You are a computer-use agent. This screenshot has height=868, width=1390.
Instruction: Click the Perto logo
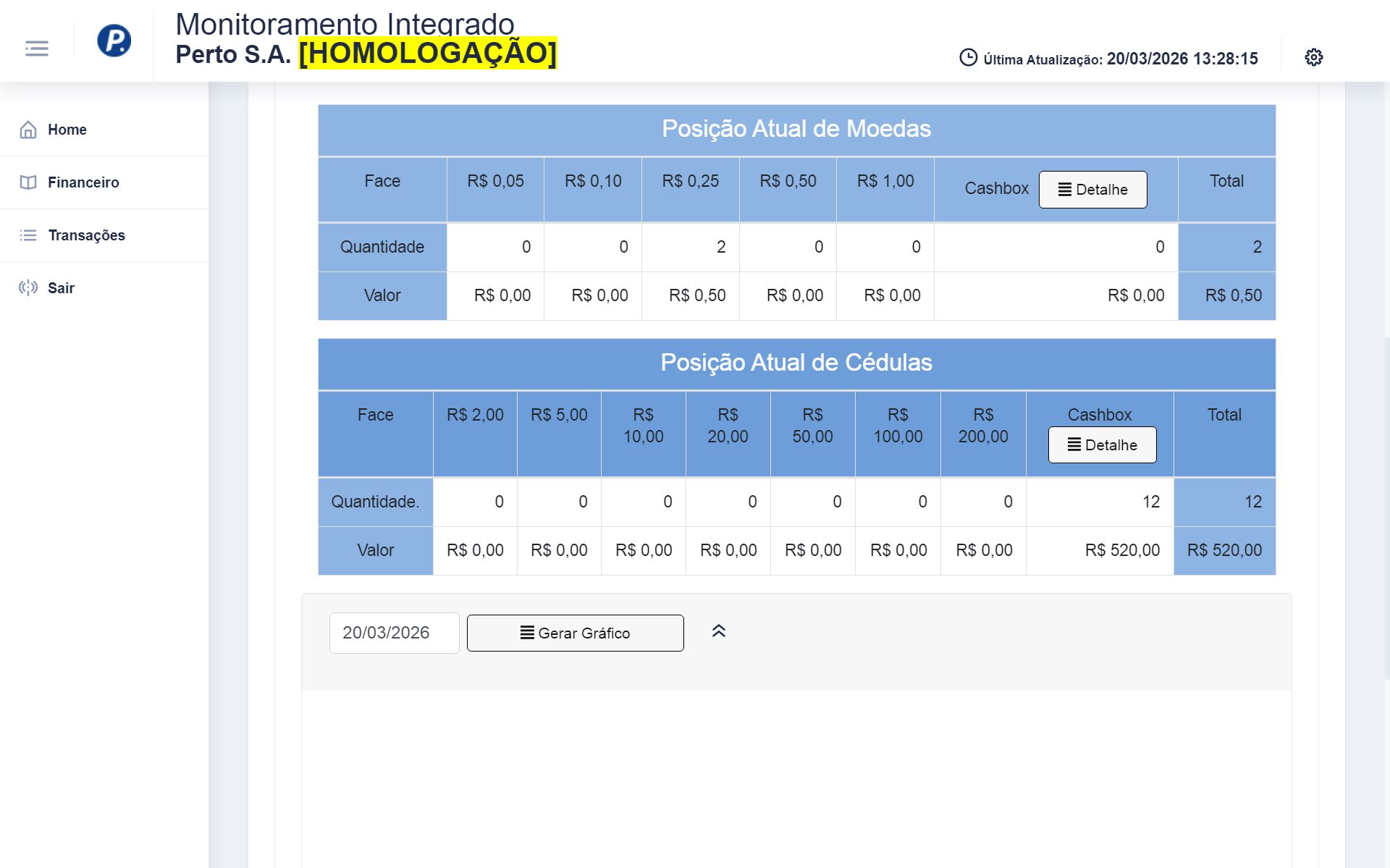[x=115, y=41]
